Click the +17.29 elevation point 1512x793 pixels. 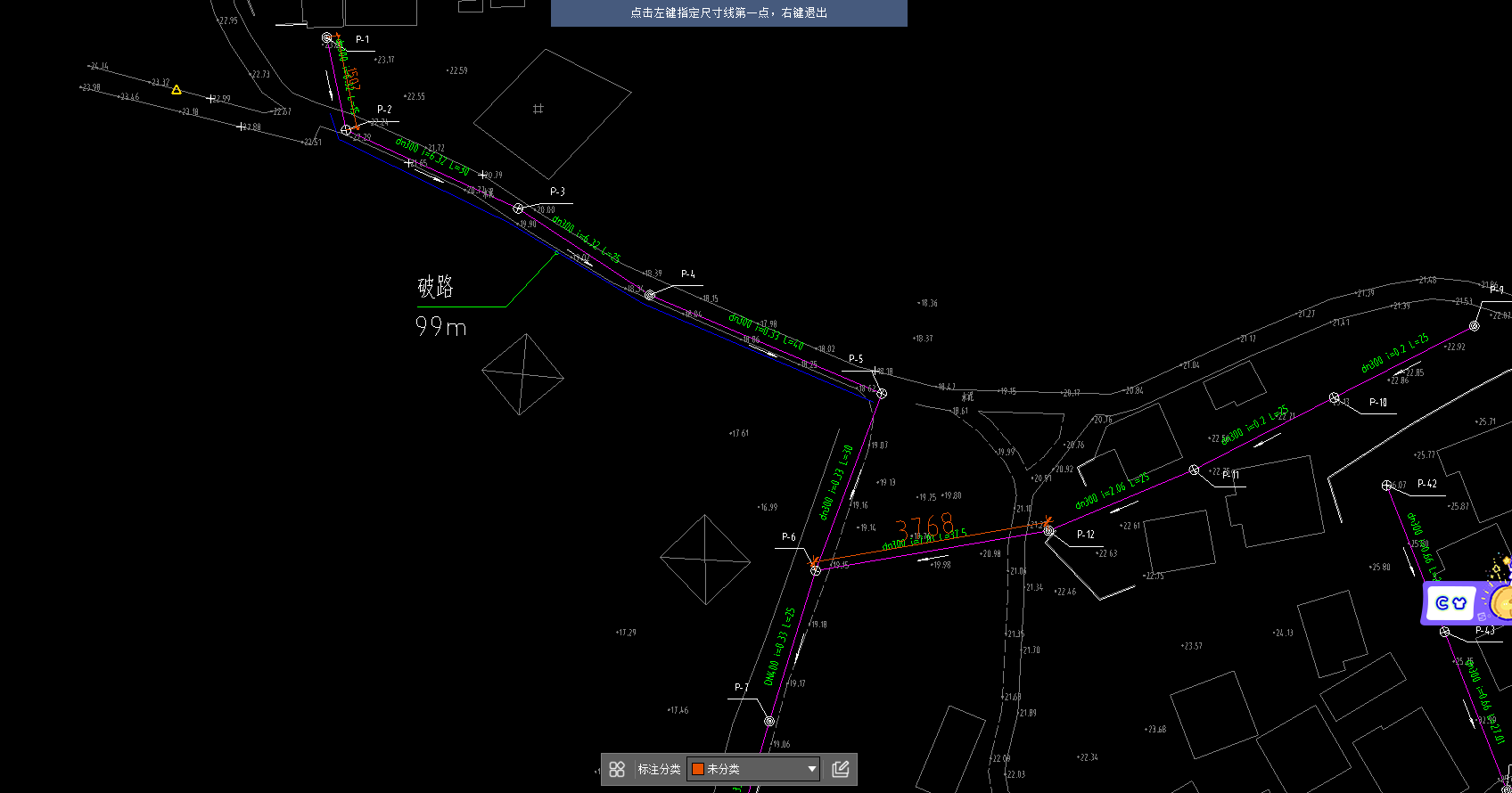coord(626,633)
